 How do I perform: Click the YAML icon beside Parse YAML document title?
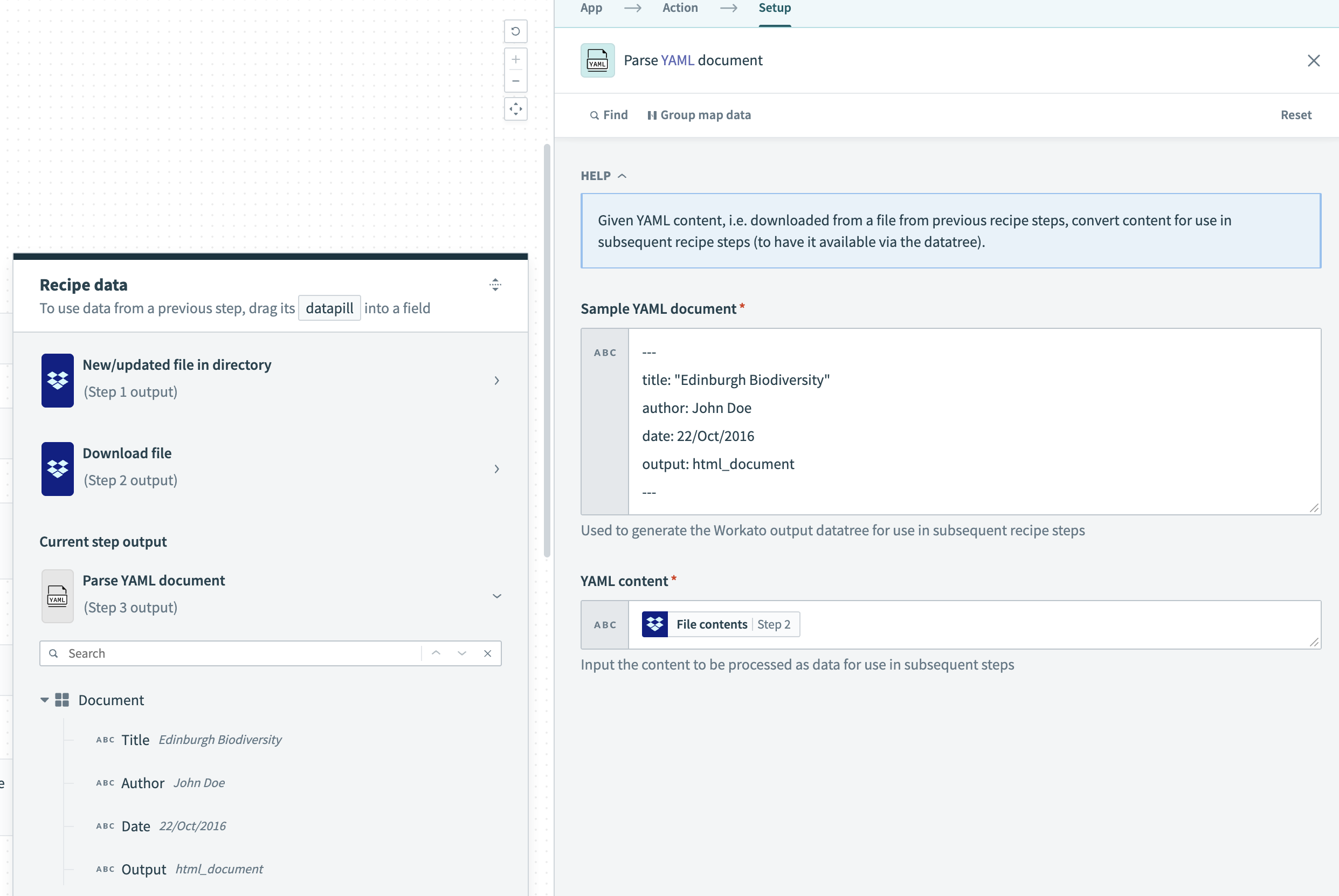pyautogui.click(x=597, y=60)
